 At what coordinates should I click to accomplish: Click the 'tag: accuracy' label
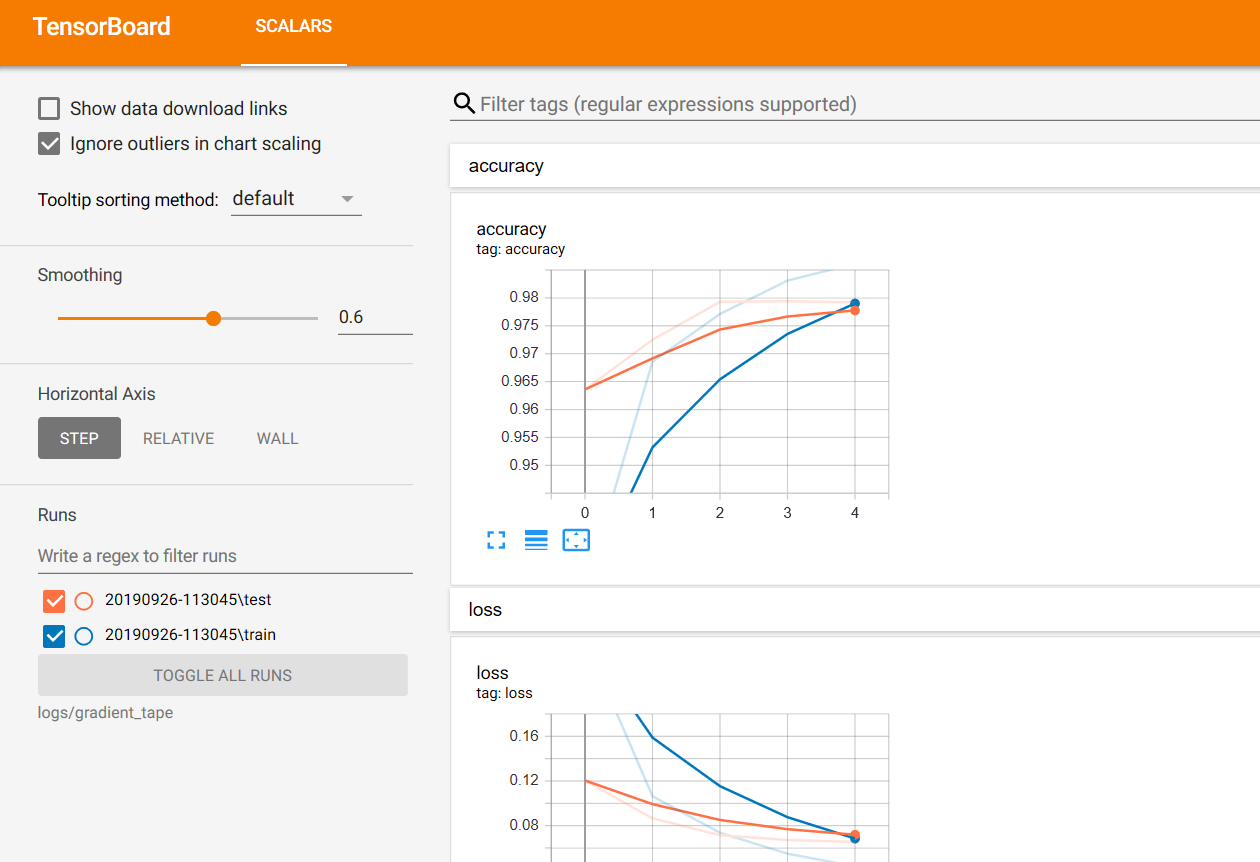tap(520, 249)
